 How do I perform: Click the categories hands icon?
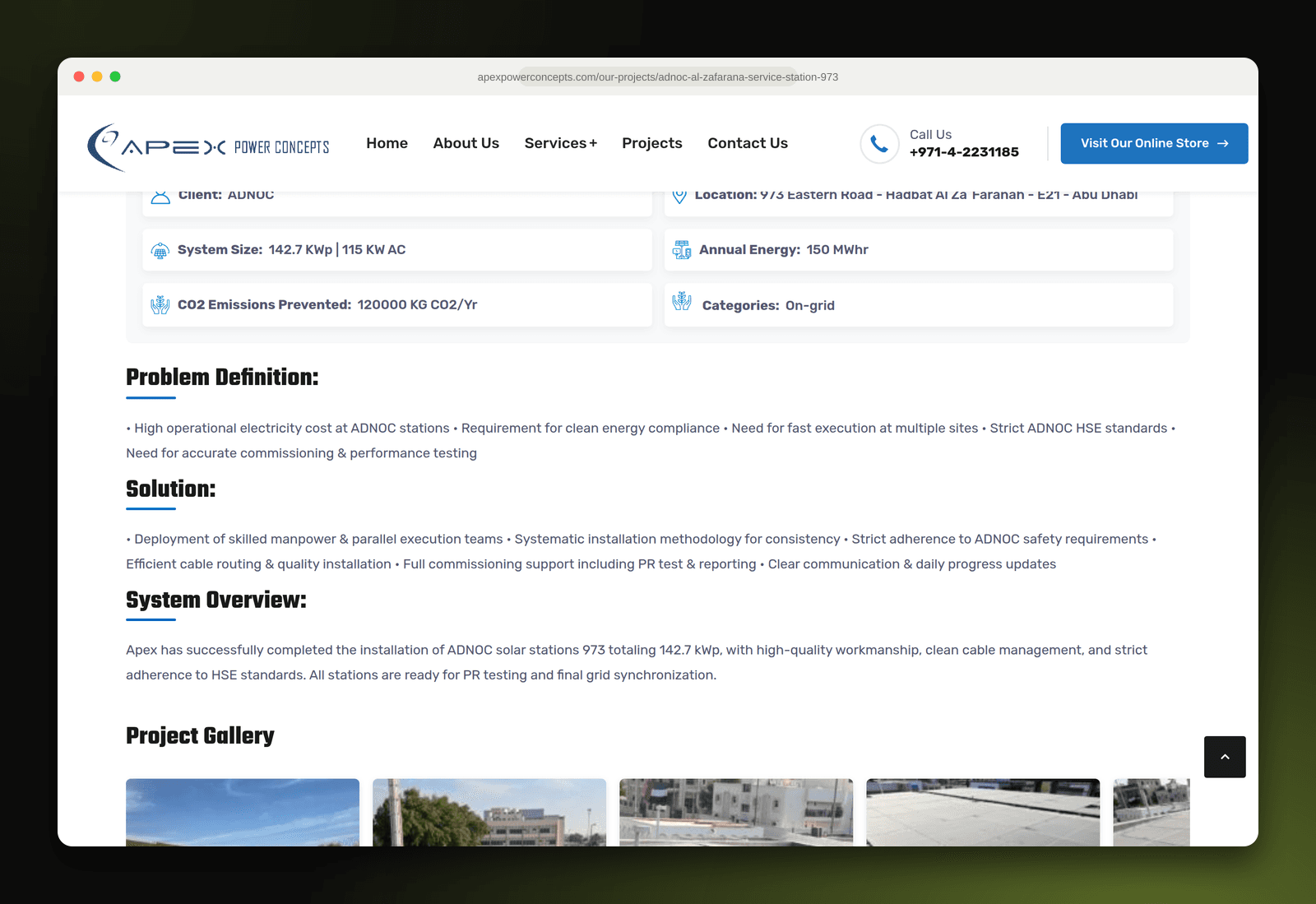coord(682,301)
